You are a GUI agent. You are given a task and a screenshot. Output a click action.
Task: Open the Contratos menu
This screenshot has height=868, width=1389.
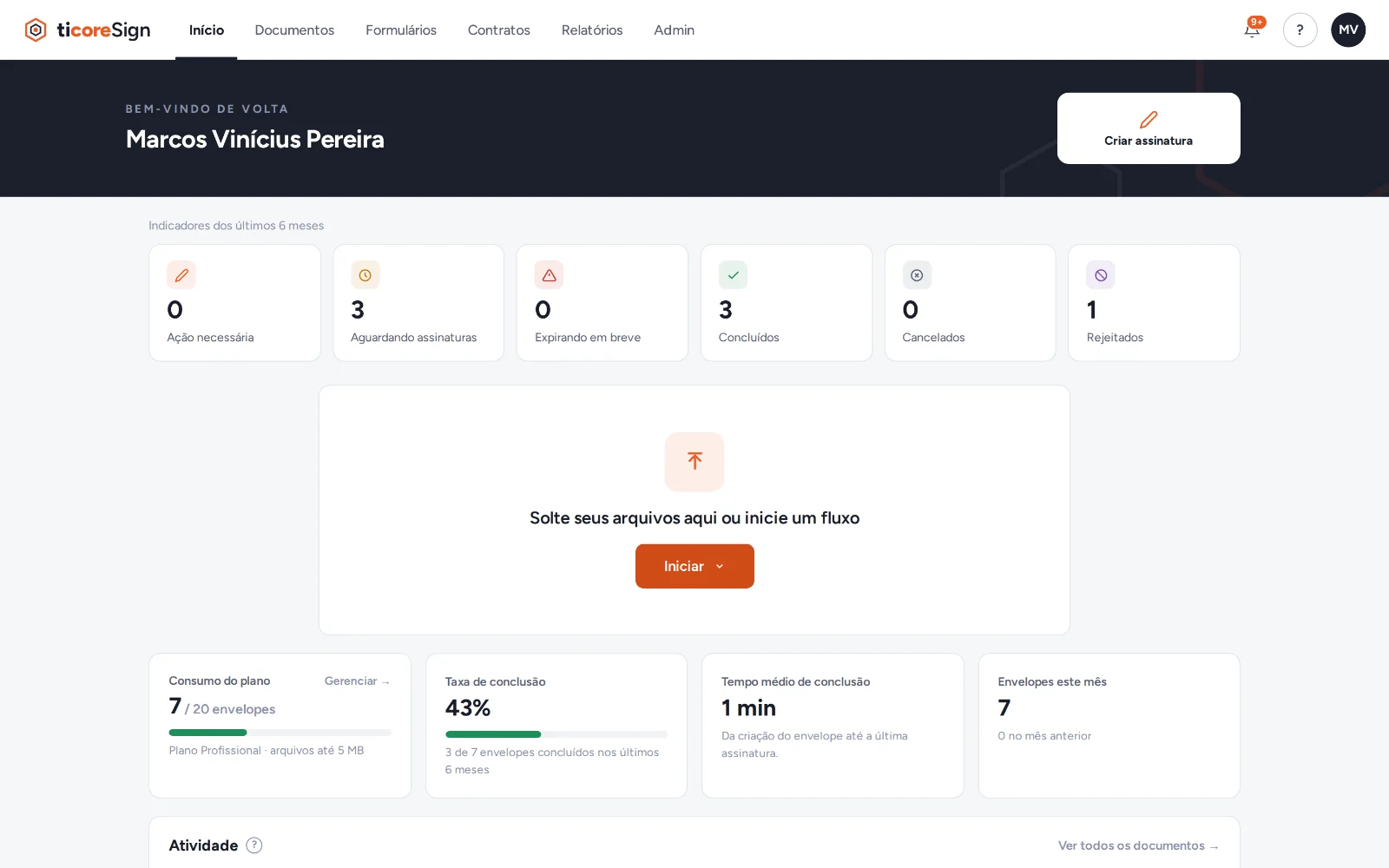(x=499, y=30)
